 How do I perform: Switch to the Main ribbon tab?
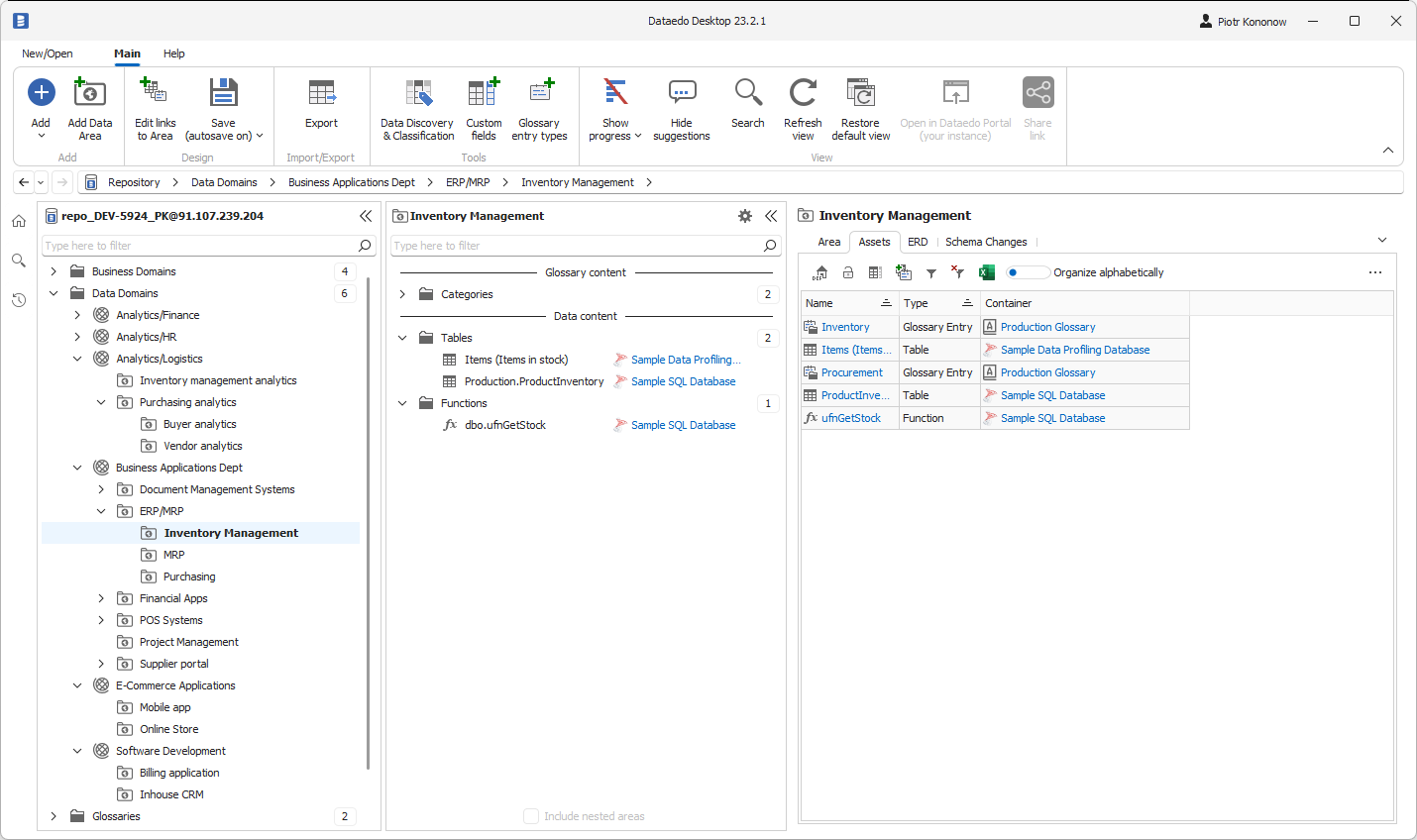click(x=127, y=53)
